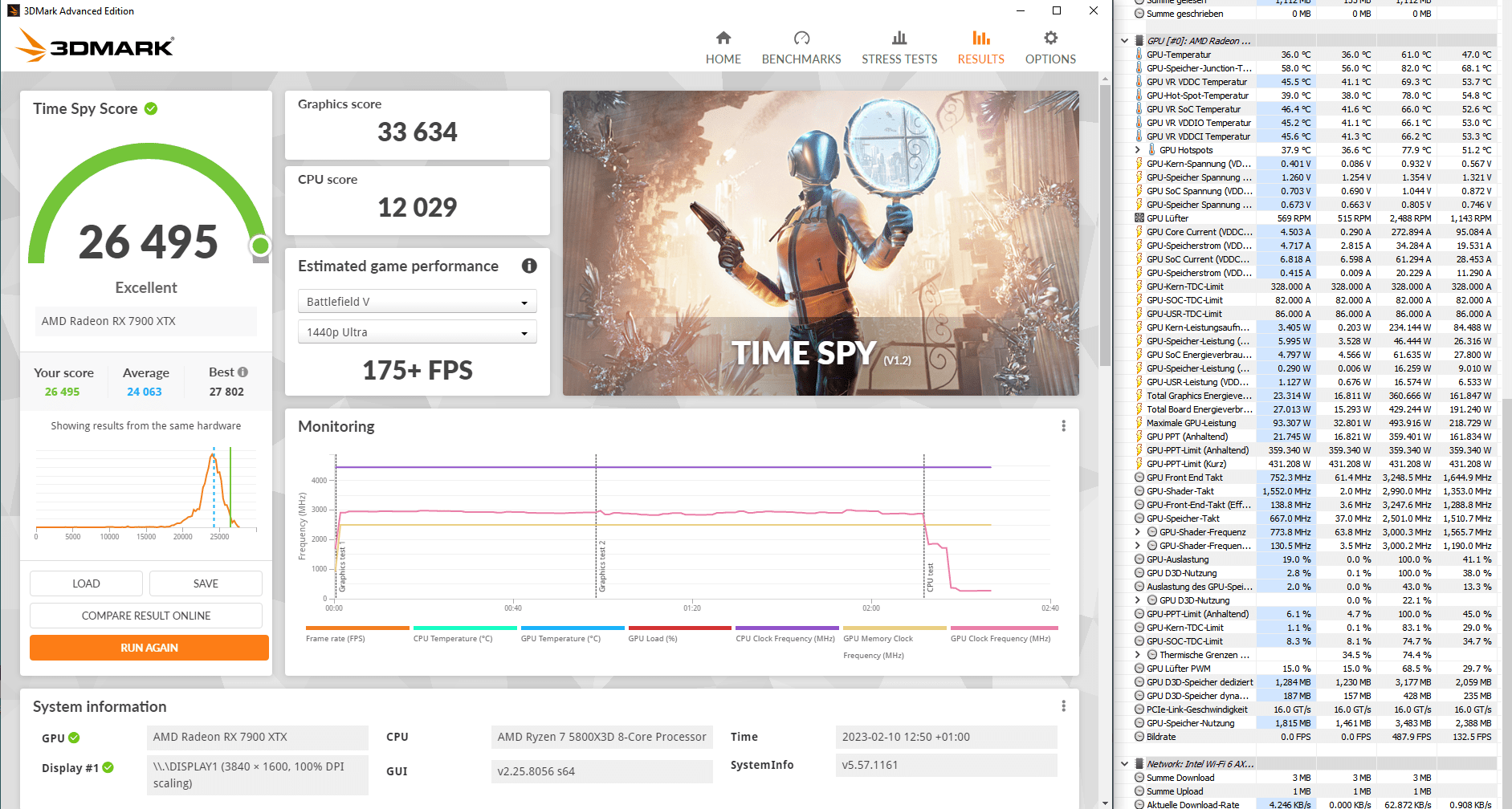This screenshot has width=1512, height=809.
Task: Click the Total Graphics Energieverbrauch power icon
Action: (1139, 396)
